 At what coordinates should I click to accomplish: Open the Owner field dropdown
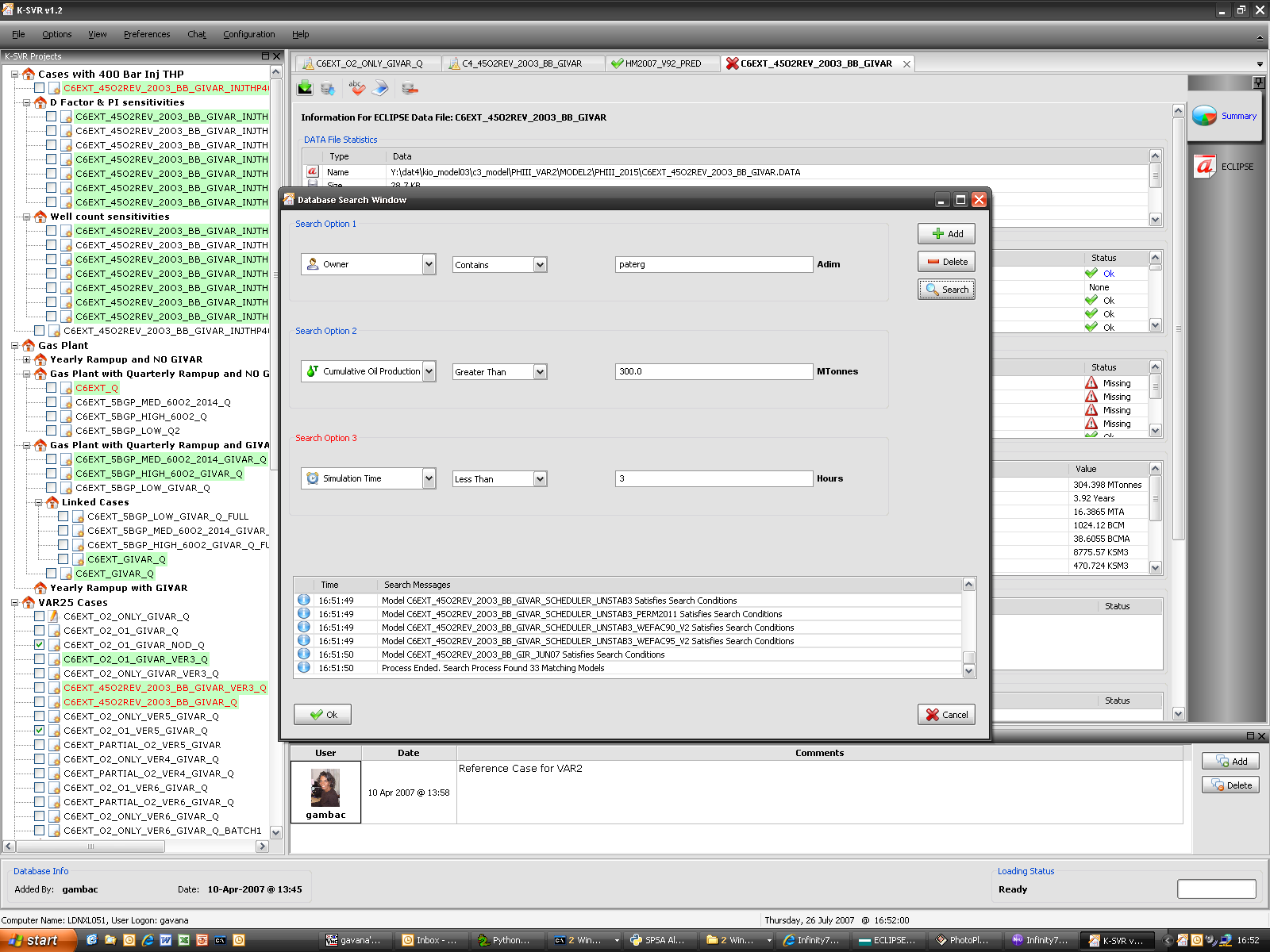point(429,264)
